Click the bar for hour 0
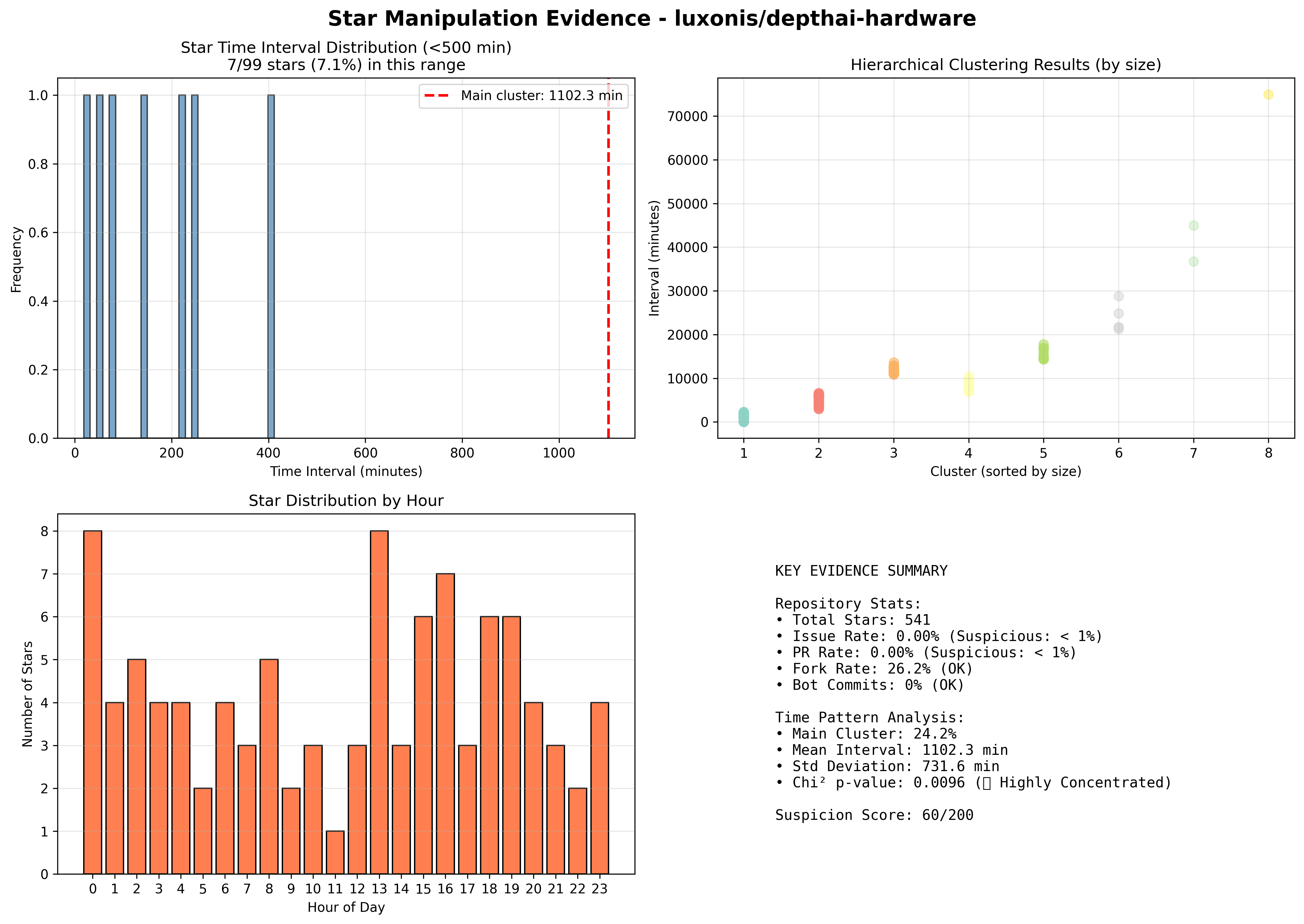This screenshot has width=1304, height=924. (x=93, y=702)
